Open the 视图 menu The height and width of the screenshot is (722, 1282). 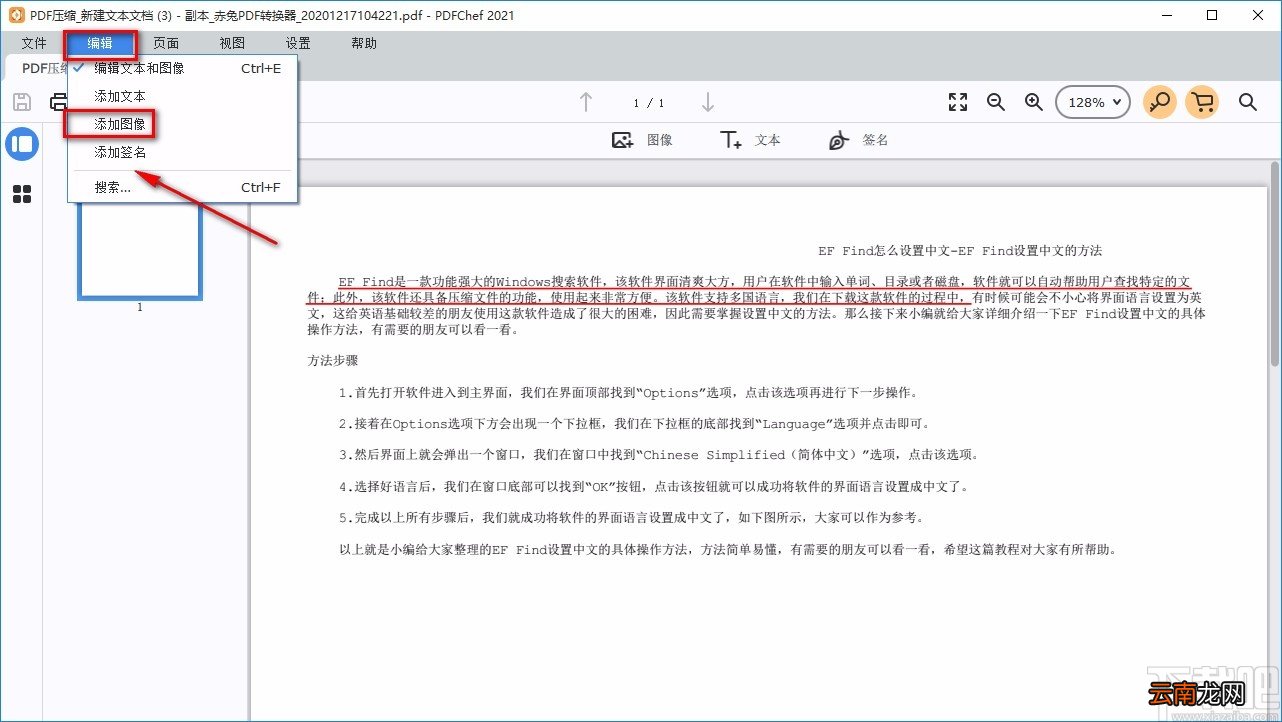[x=232, y=43]
